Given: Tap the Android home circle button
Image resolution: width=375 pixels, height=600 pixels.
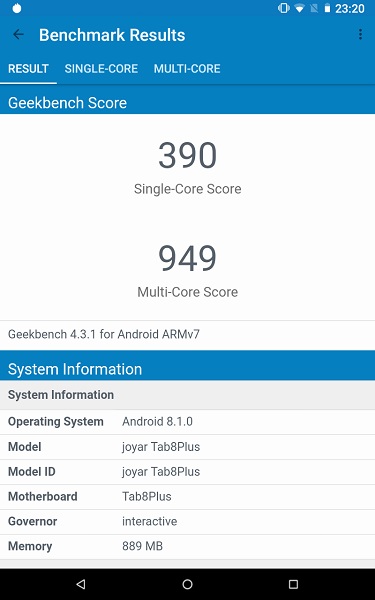Looking at the screenshot, I should pos(188,584).
